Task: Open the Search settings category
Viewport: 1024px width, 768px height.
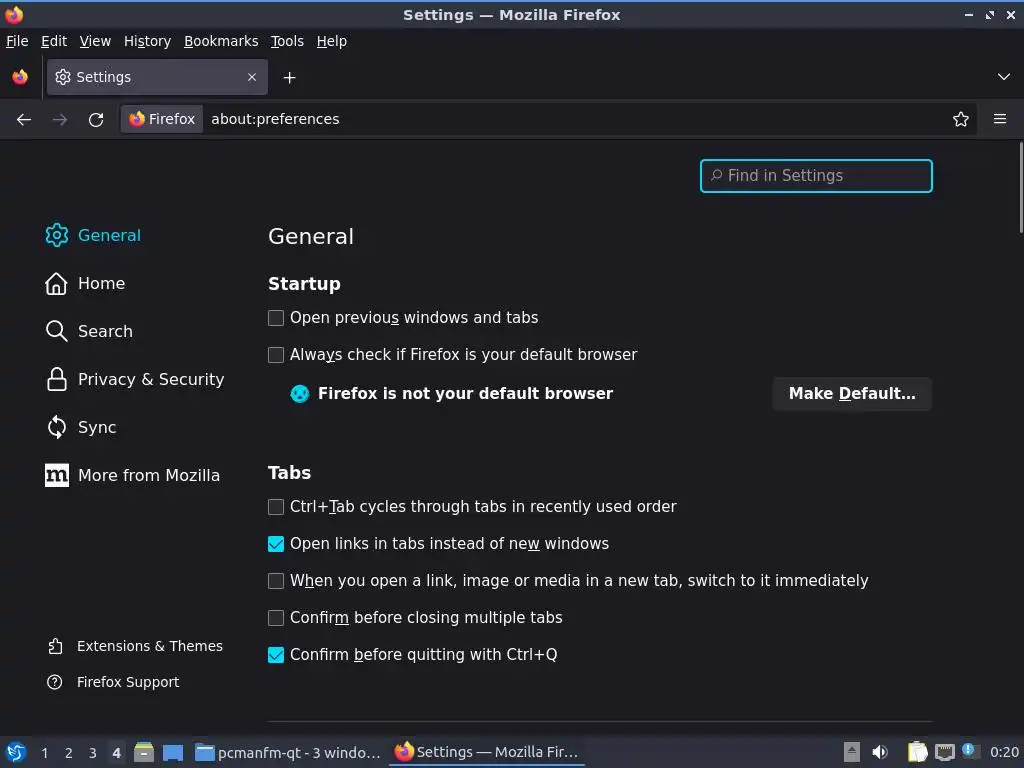Action: click(89, 331)
